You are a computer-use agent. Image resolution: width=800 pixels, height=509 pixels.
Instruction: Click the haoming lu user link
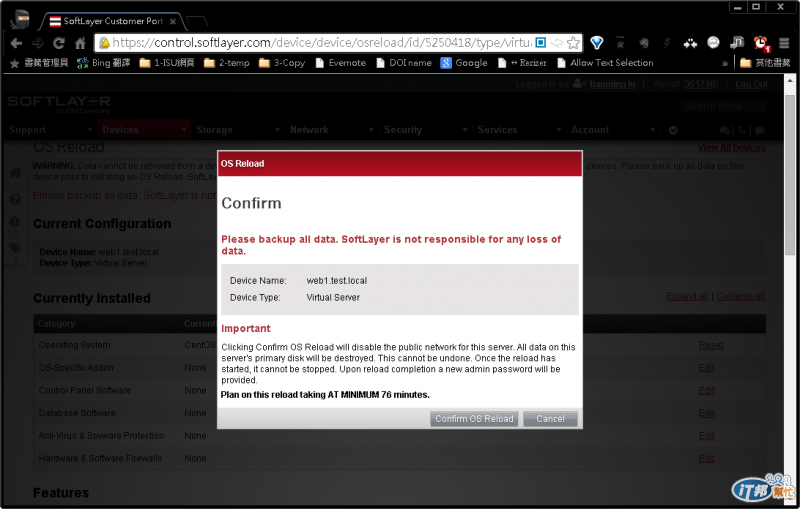tap(612, 84)
